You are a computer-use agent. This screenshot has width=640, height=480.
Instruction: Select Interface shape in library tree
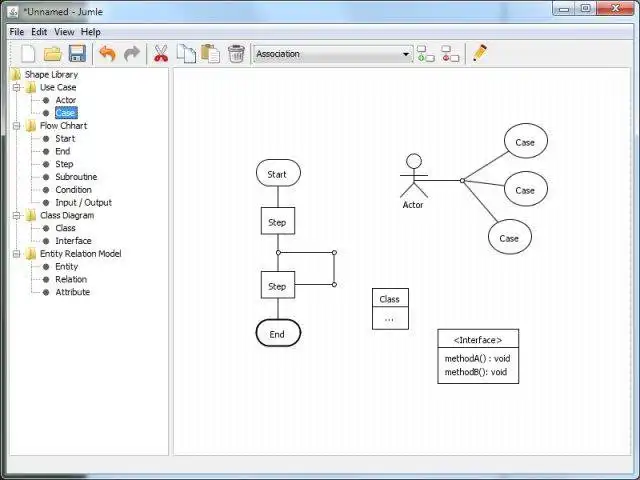73,241
